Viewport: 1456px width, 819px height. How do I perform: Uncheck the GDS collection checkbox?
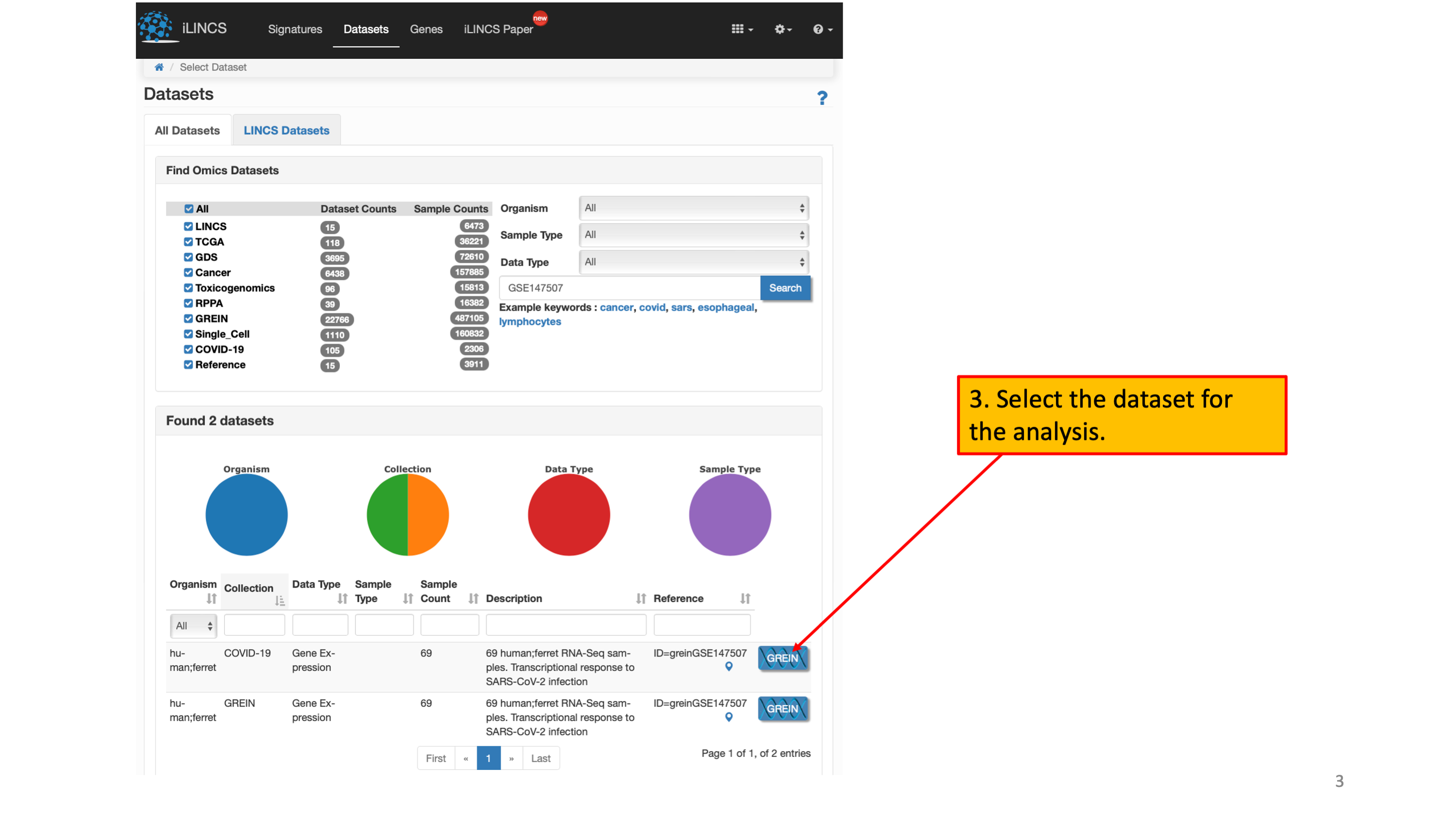point(188,257)
